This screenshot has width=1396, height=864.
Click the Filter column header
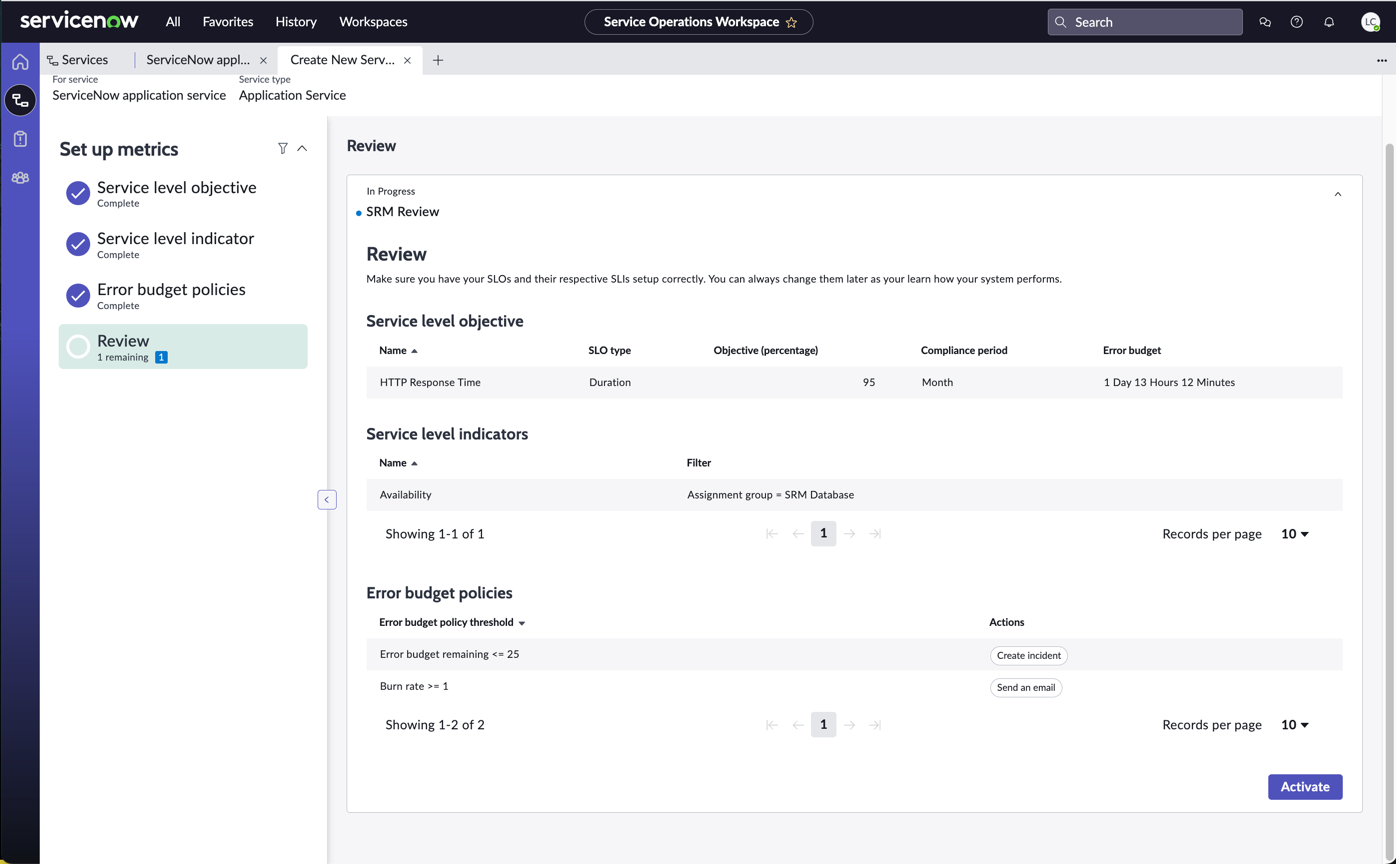(699, 463)
